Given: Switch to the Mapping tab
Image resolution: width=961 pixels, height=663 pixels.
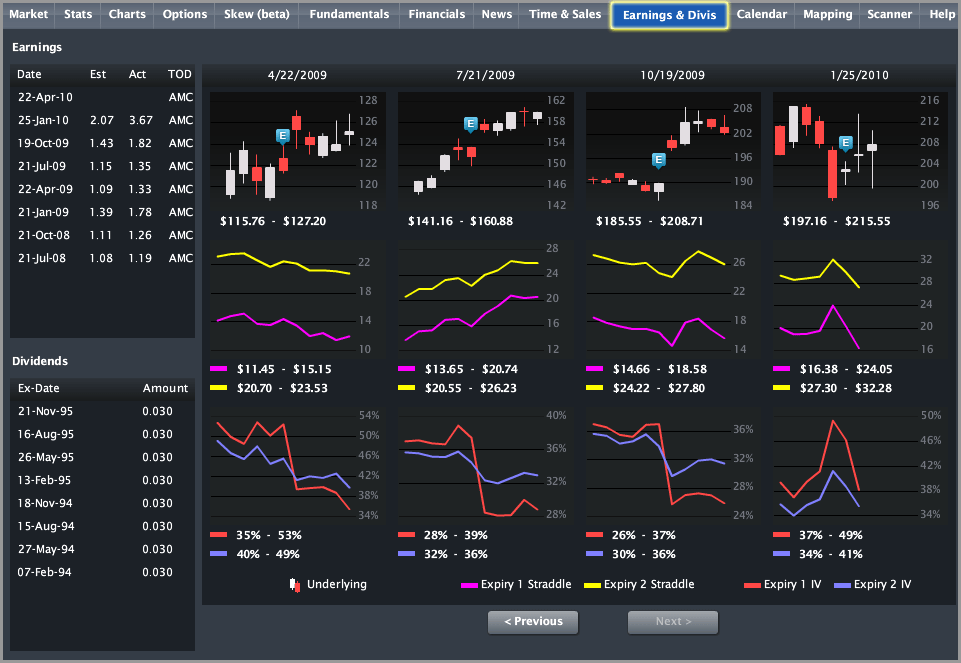Looking at the screenshot, I should pos(827,14).
